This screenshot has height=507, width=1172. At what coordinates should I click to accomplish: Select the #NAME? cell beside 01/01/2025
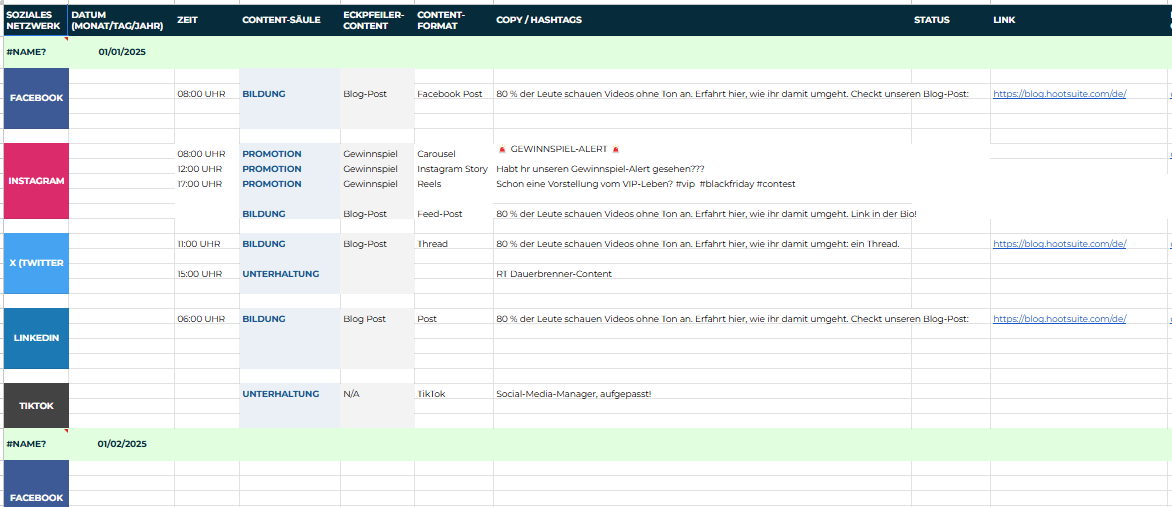pos(34,52)
